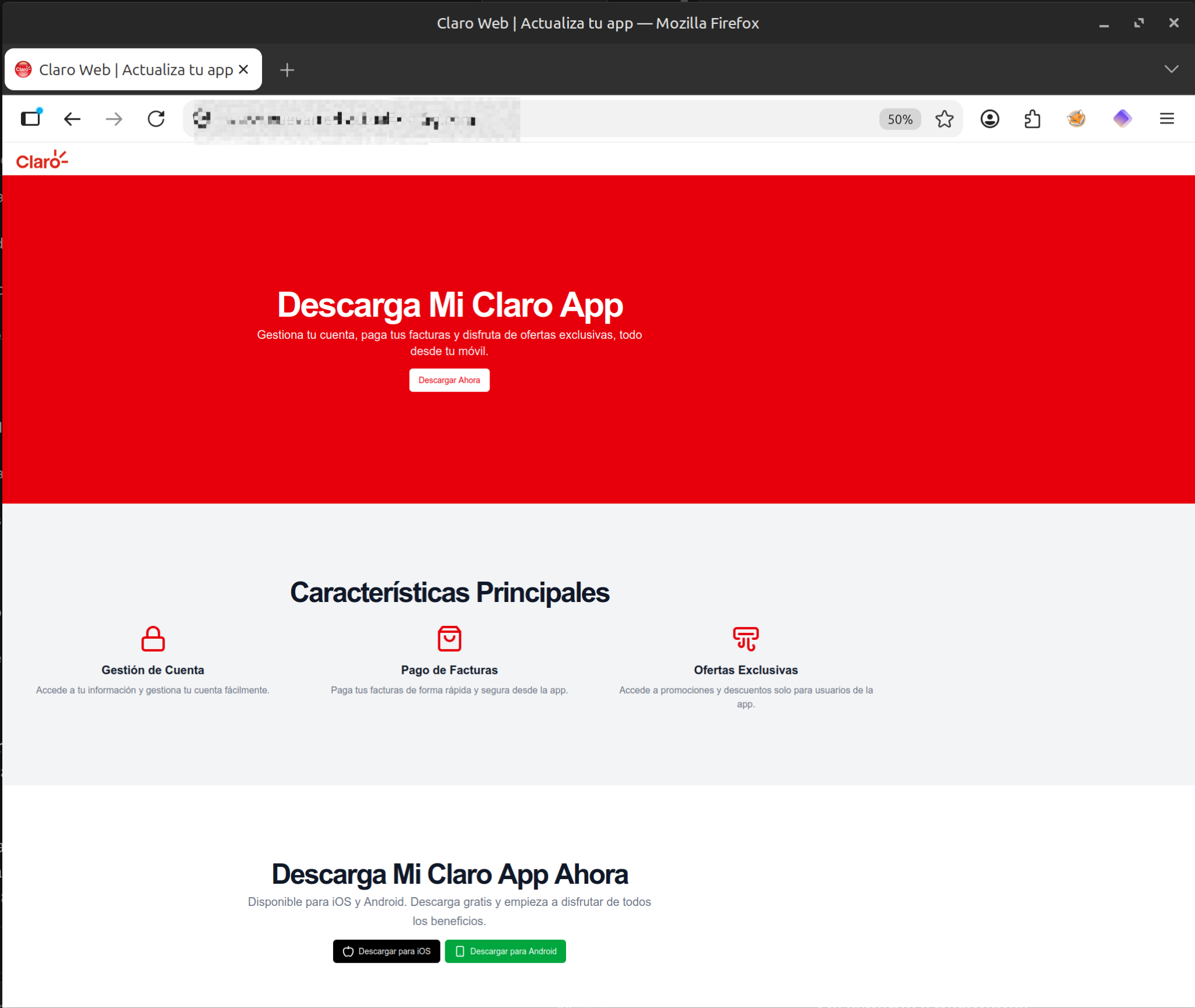Screen dimensions: 1195x1008
Task: Click the purple diamond extension icon
Action: [x=1122, y=119]
